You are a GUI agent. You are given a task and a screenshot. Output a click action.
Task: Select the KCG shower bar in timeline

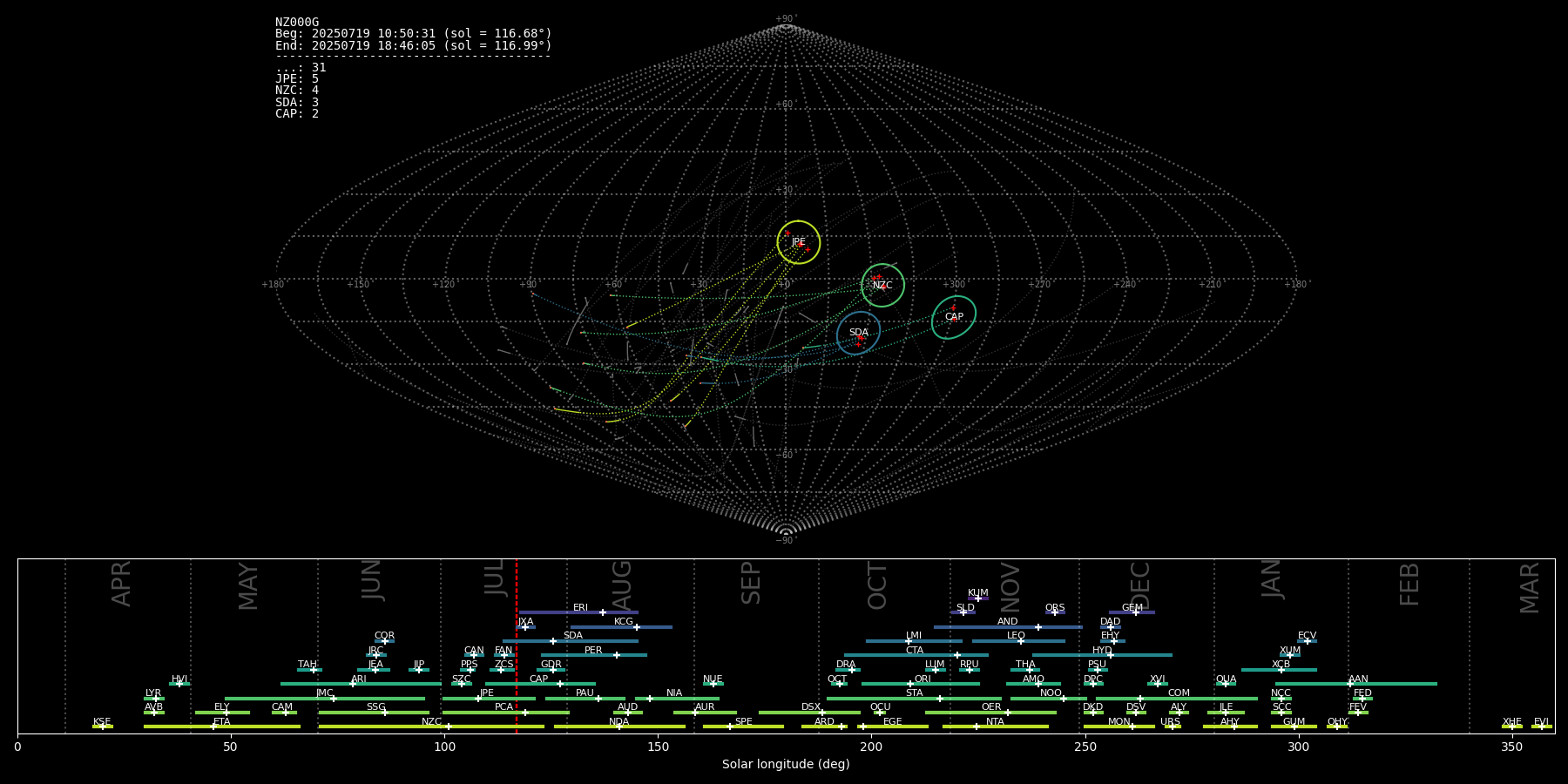coord(621,626)
